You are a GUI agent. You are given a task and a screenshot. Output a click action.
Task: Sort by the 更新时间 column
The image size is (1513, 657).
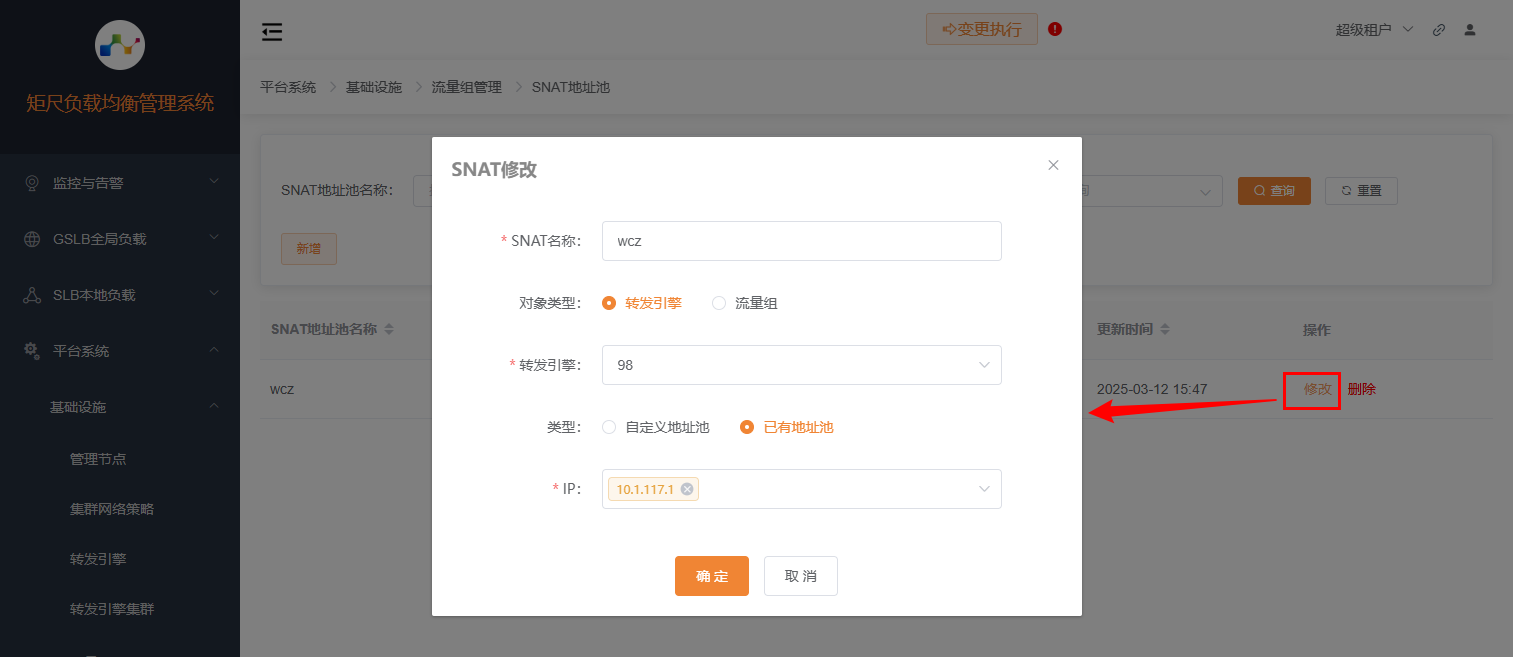[1165, 330]
